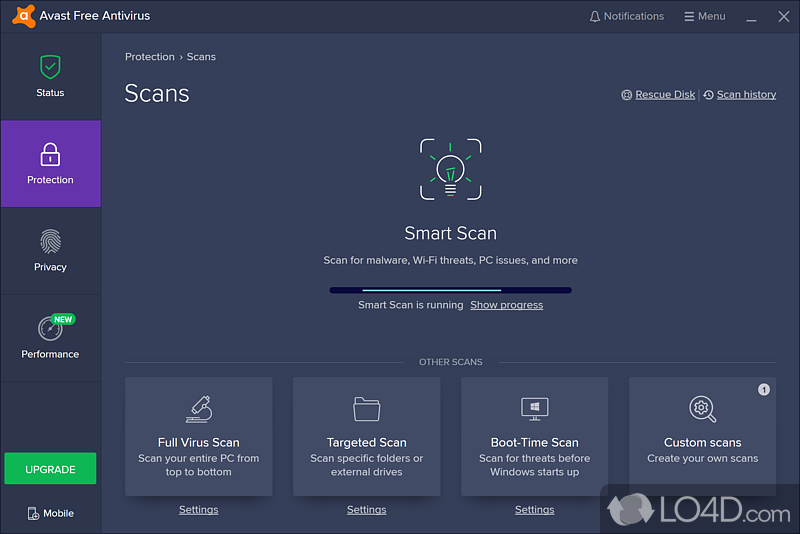Click the Smart Scan heading
800x534 pixels.
[x=451, y=233]
